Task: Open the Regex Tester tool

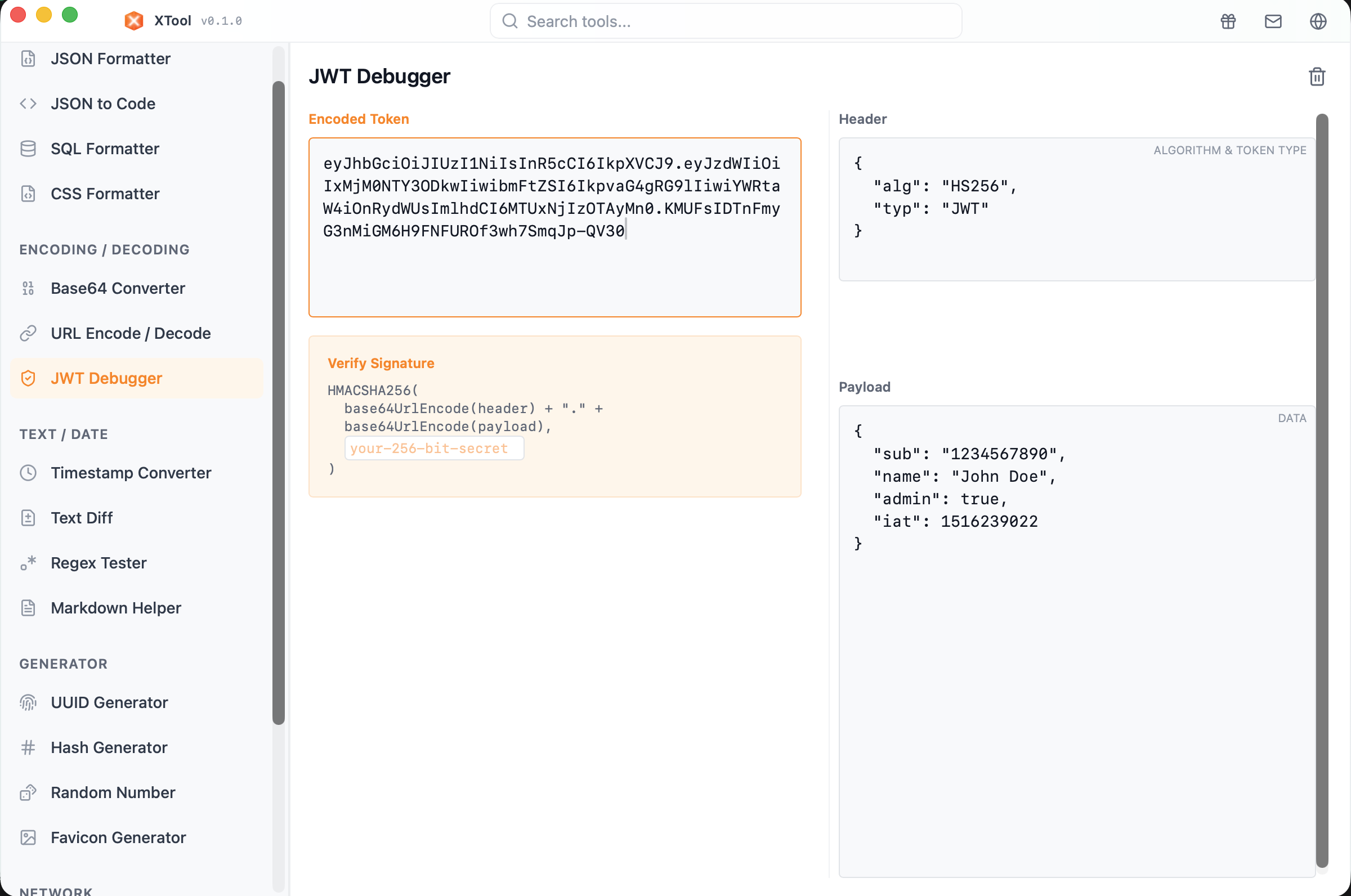Action: (99, 563)
